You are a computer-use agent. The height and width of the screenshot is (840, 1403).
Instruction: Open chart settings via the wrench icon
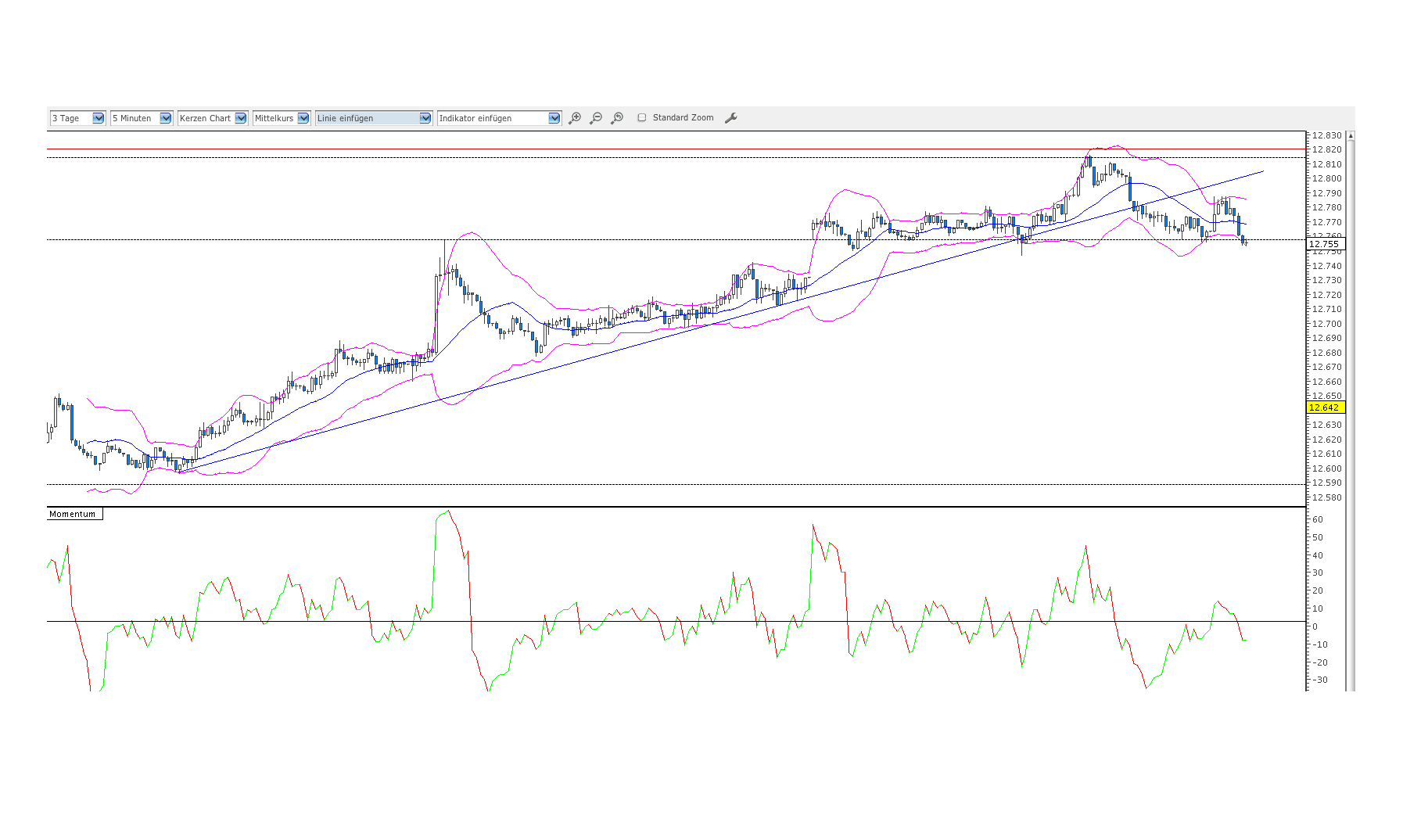click(731, 117)
